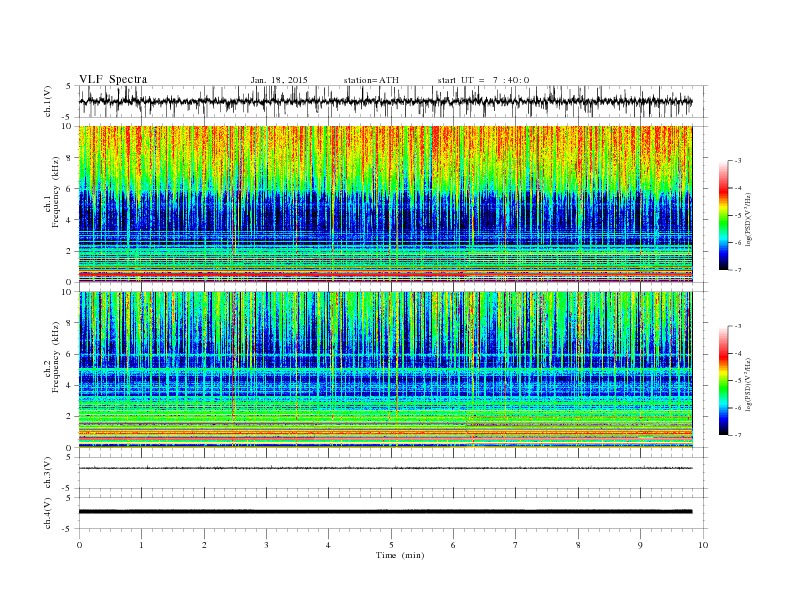Image resolution: width=792 pixels, height=612 pixels.
Task: Click the time axis '3' tick label
Action: (x=266, y=545)
